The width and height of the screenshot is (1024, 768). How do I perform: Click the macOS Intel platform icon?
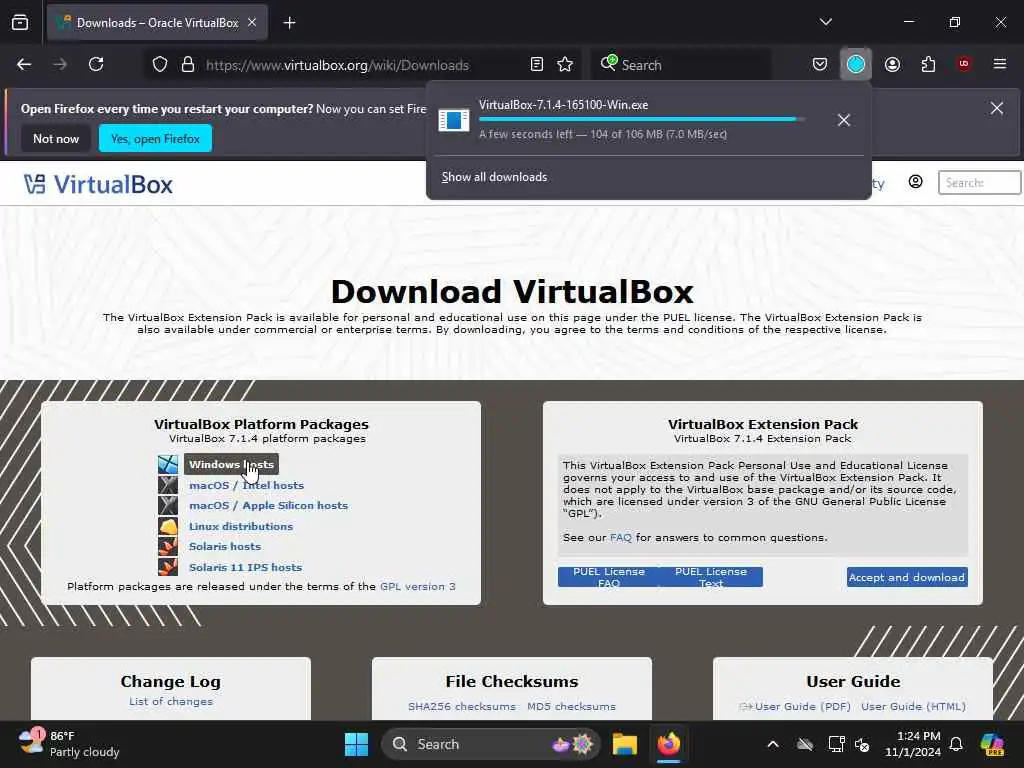tap(168, 485)
